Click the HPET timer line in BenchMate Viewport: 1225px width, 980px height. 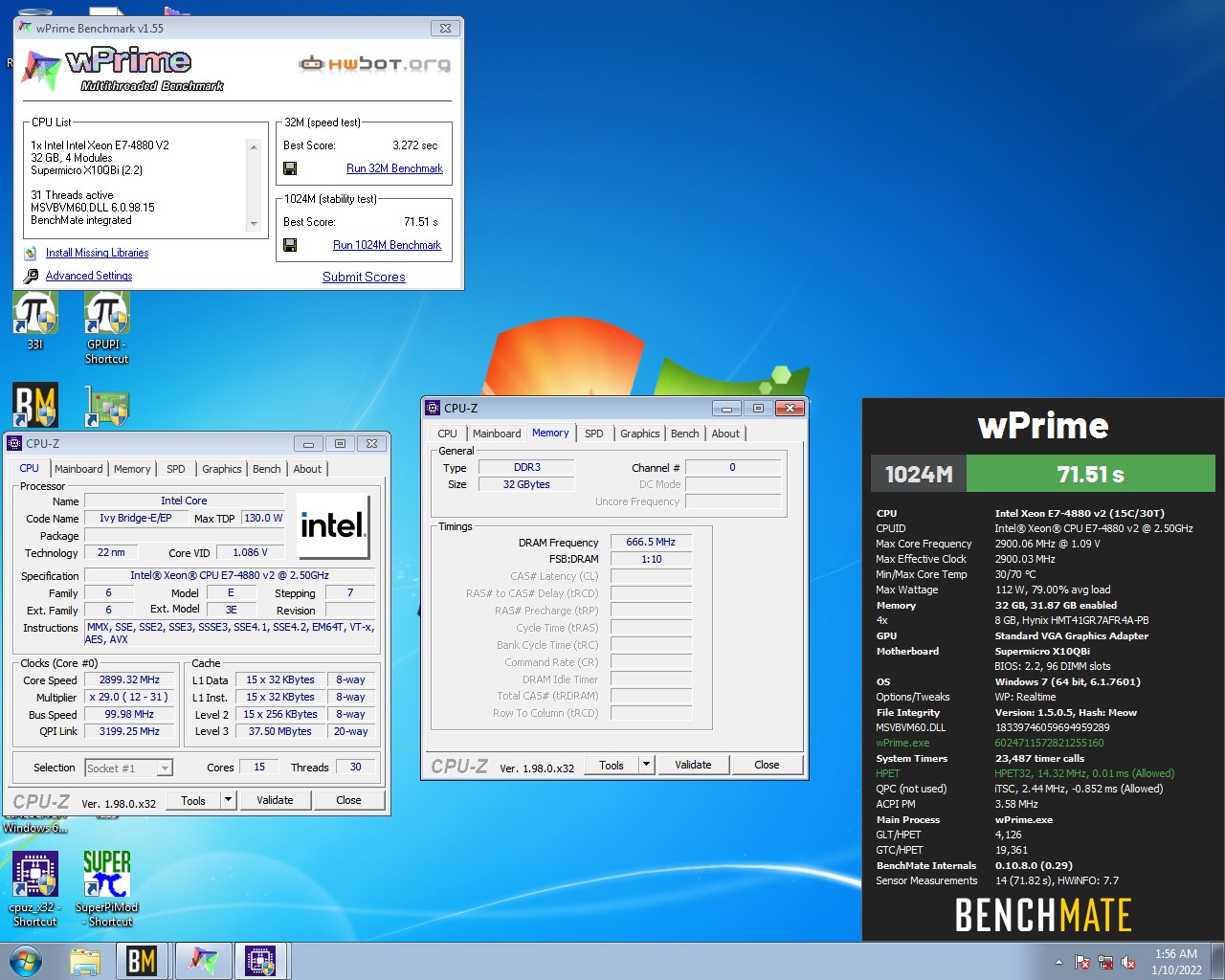(x=1025, y=773)
